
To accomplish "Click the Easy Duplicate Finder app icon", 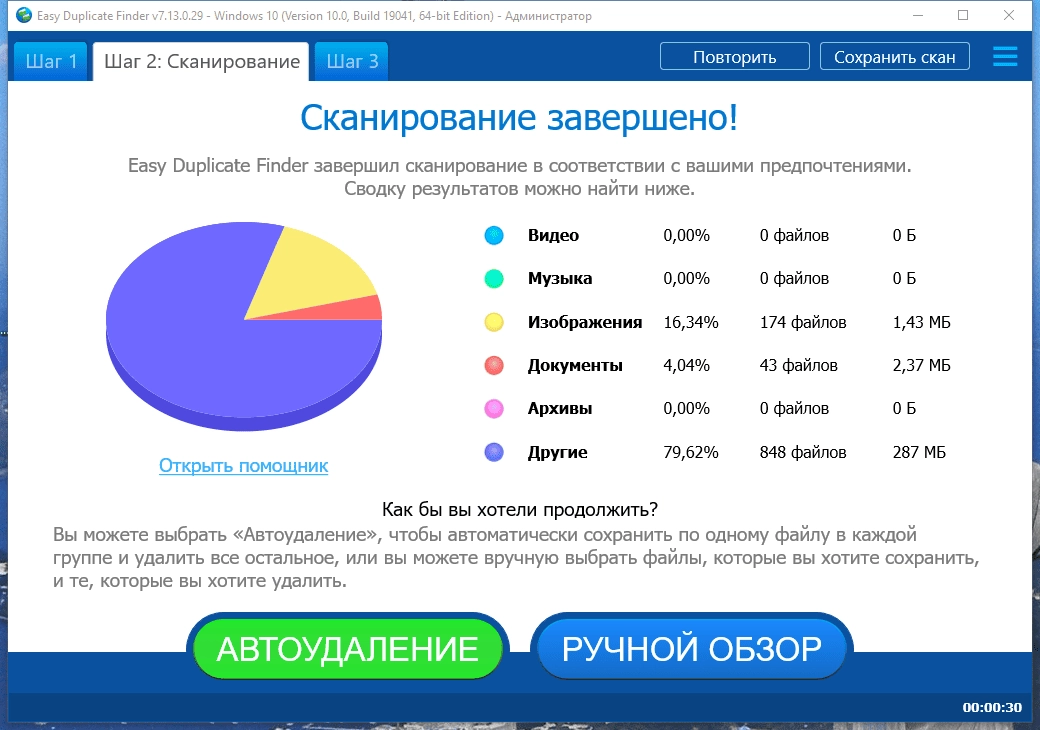I will click(24, 15).
